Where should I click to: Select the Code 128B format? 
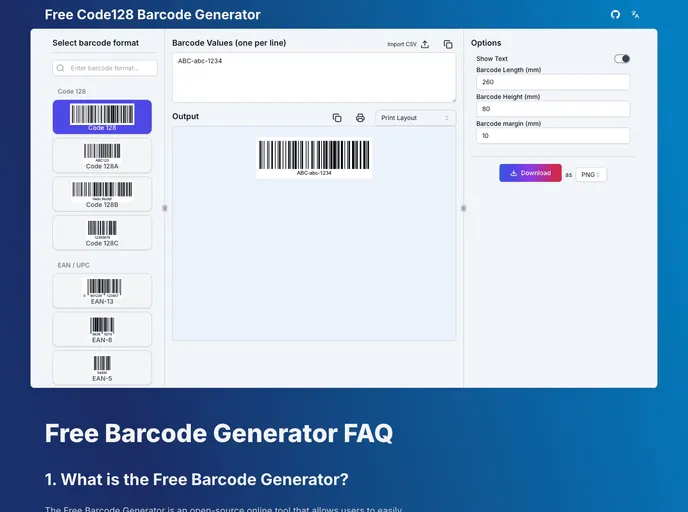(x=102, y=194)
